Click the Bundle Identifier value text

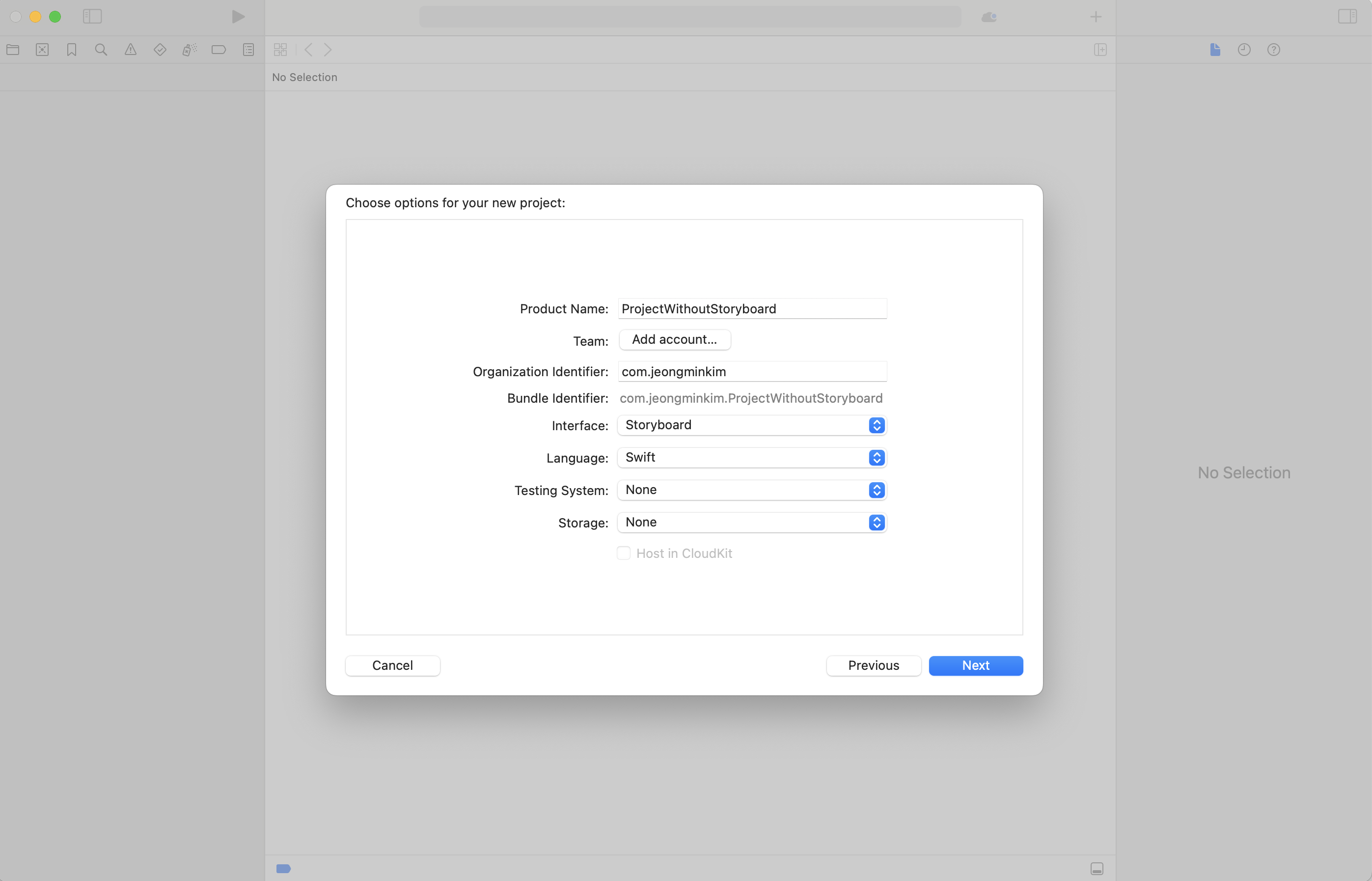[751, 398]
